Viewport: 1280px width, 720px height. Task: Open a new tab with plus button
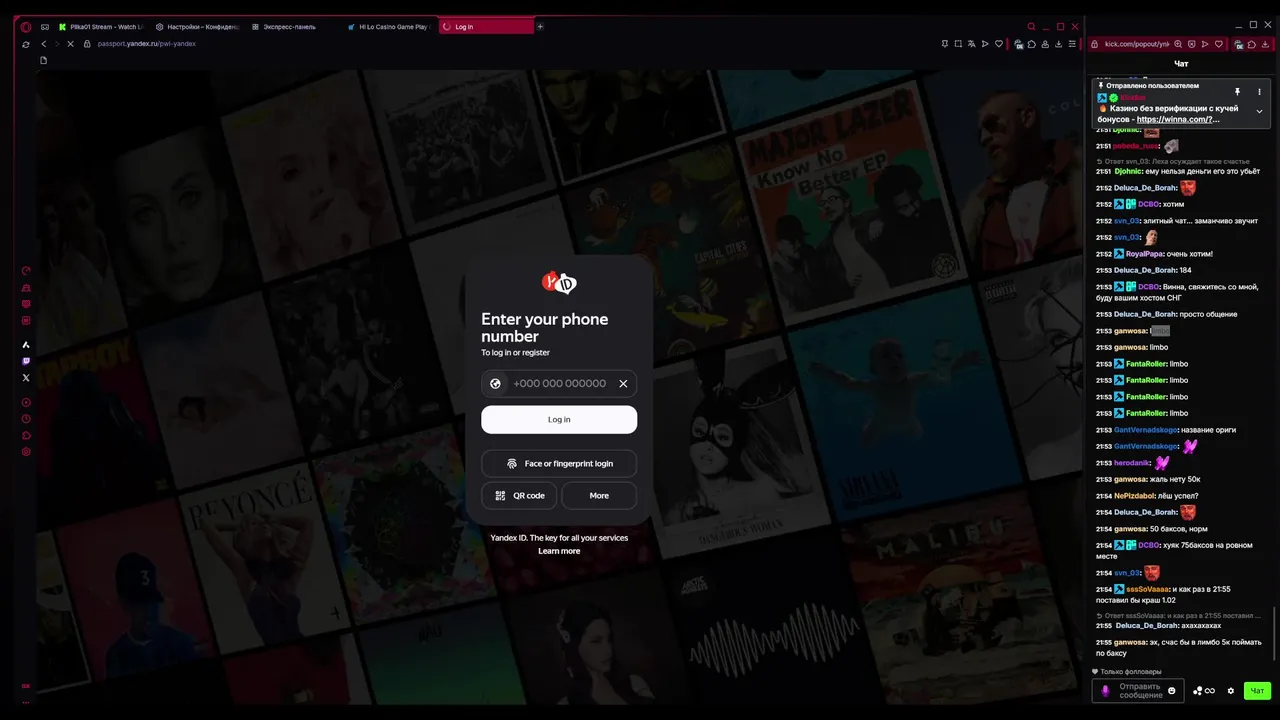[540, 27]
